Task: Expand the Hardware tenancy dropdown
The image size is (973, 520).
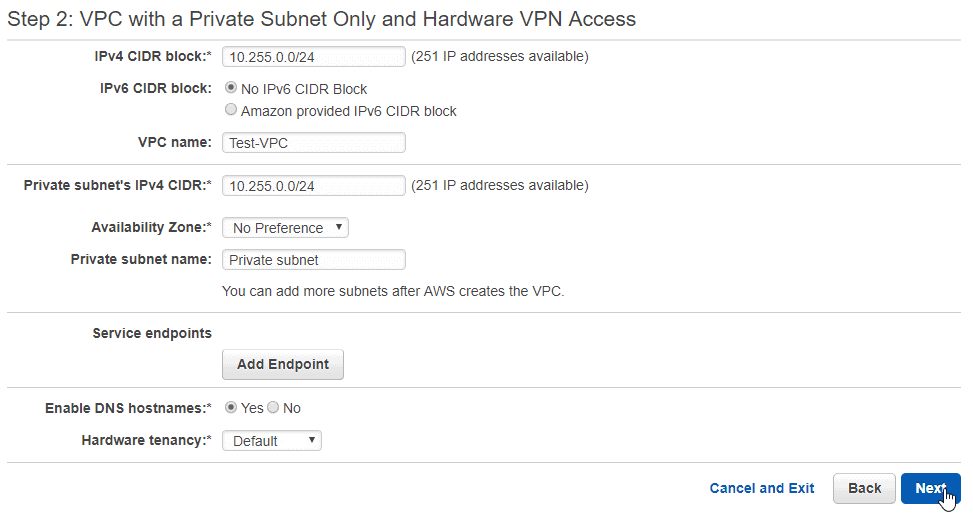Action: pos(272,441)
